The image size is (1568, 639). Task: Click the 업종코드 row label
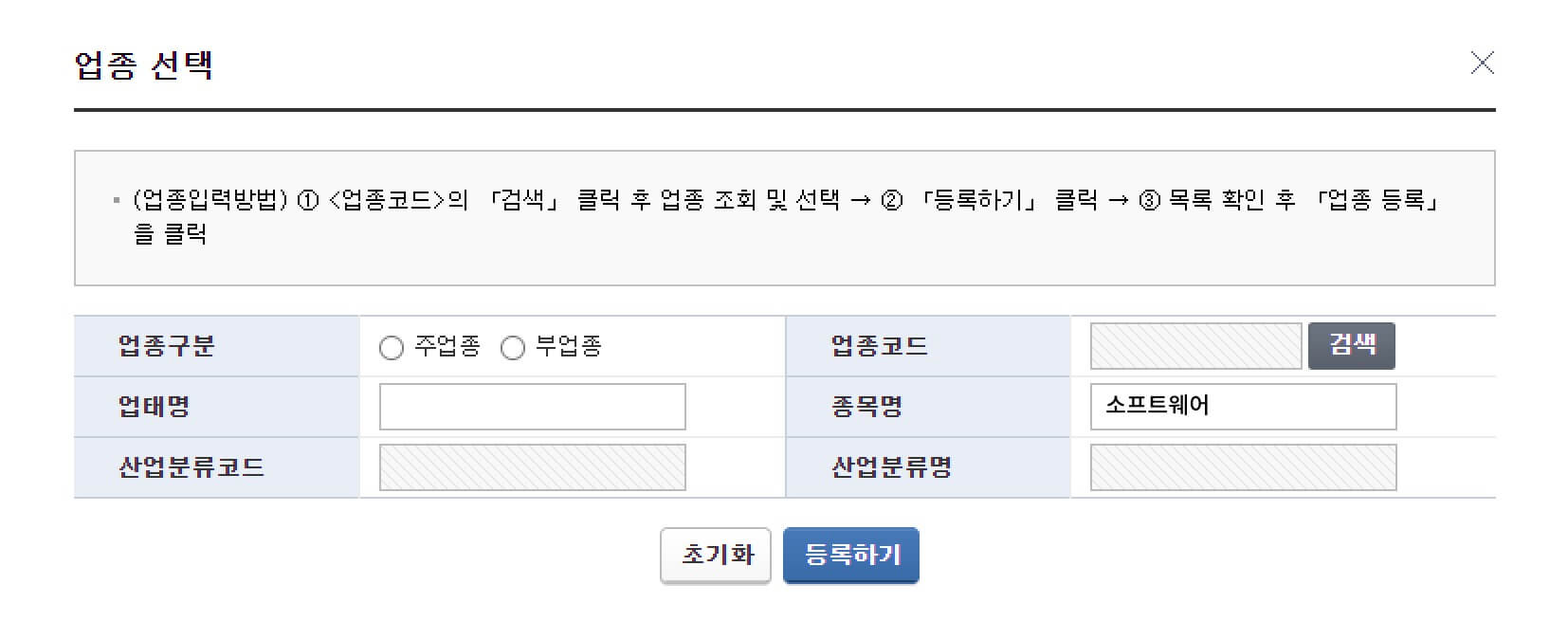(879, 346)
